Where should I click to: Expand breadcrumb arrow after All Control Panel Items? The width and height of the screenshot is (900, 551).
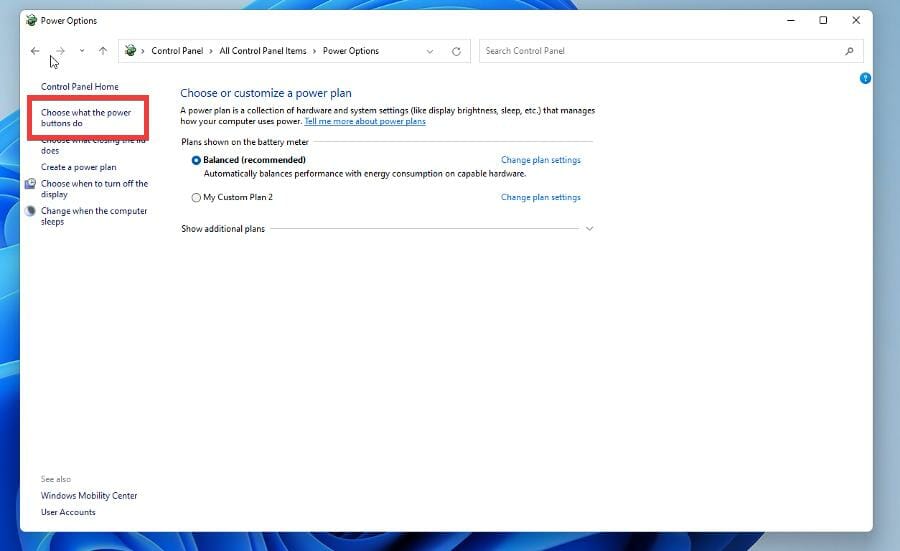pos(315,51)
